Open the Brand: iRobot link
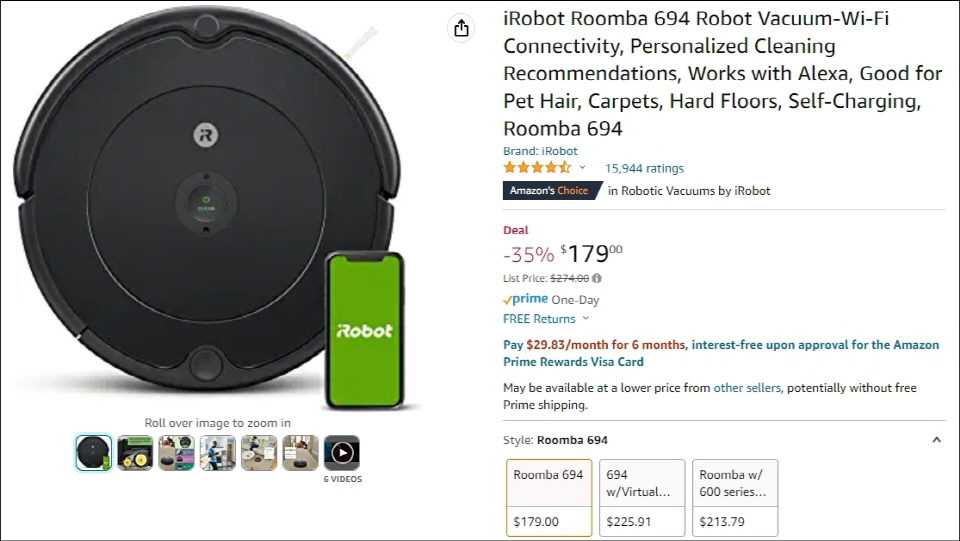Screen dimensions: 960x541 pyautogui.click(x=540, y=151)
